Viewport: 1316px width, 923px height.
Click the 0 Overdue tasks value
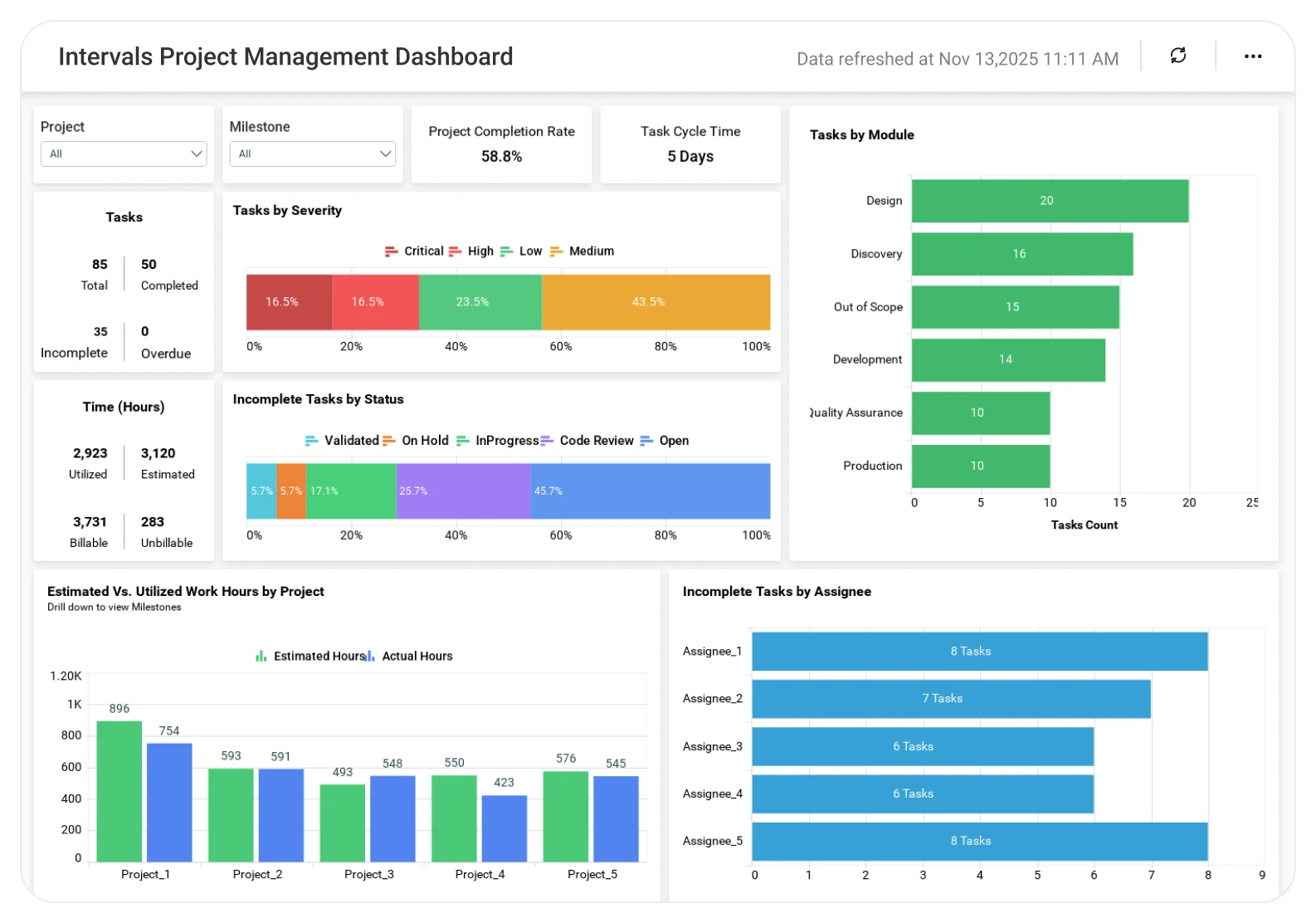tap(145, 331)
